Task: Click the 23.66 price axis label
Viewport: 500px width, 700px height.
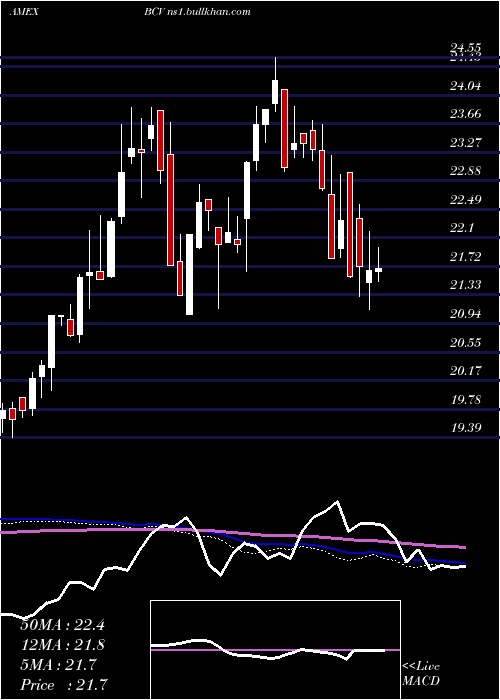Action: click(x=466, y=114)
